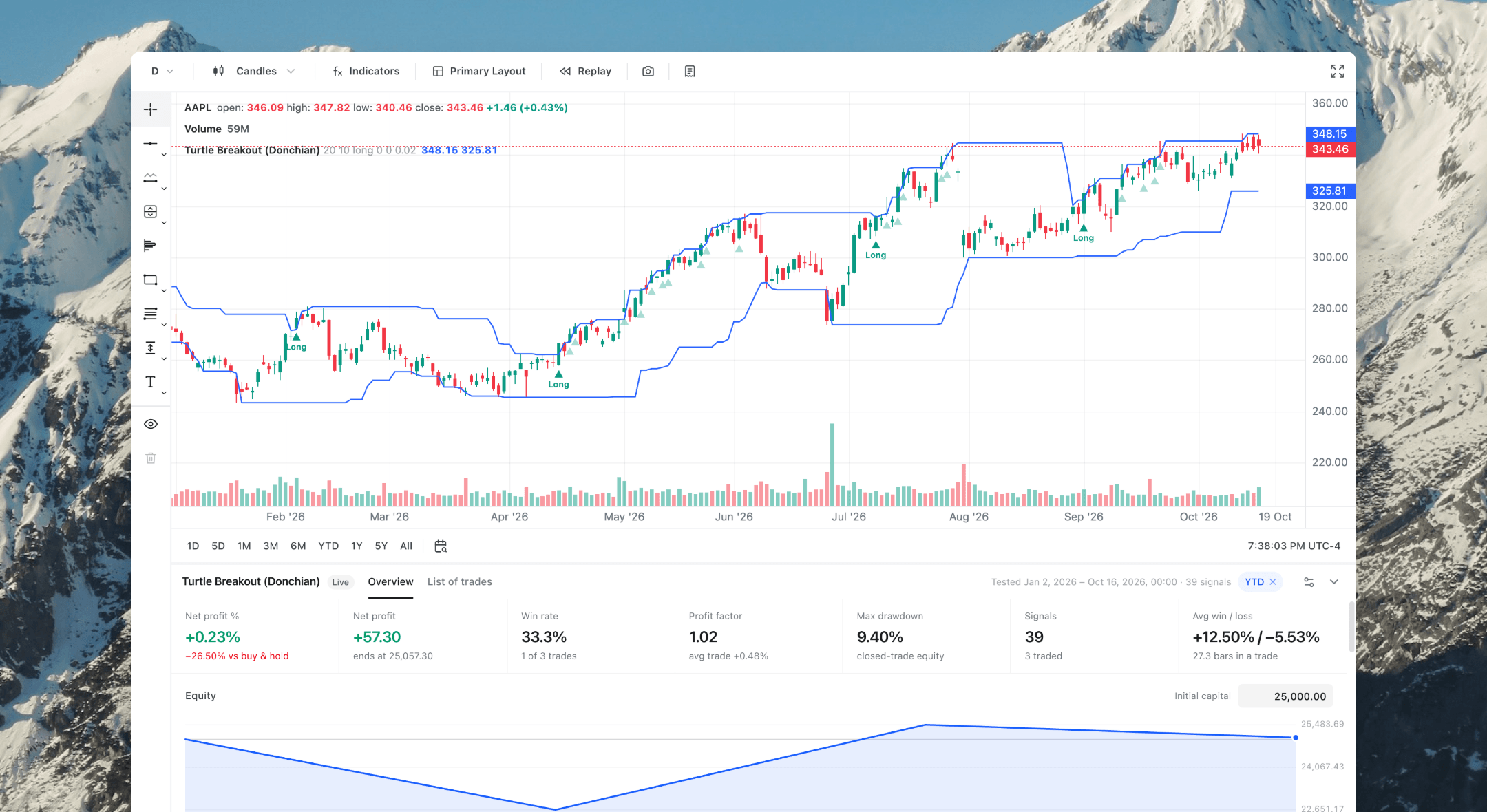Screen dimensions: 1487x812
Task: Expand rectangle tool variants arrow
Action: click(164, 291)
